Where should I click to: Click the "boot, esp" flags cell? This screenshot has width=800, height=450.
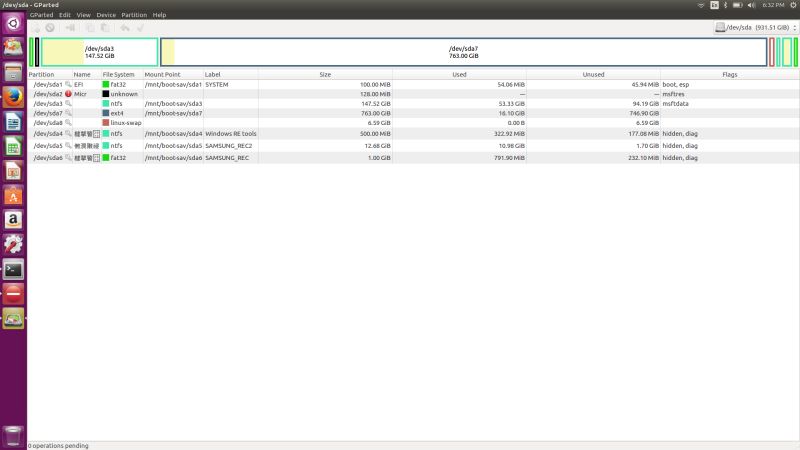pos(676,84)
